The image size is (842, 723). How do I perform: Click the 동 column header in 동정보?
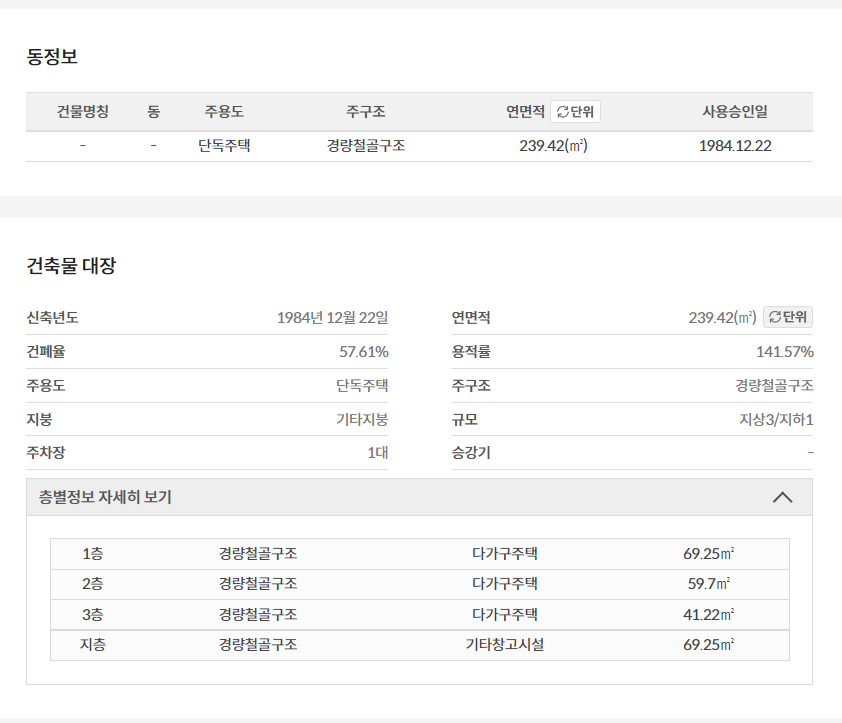pyautogui.click(x=154, y=112)
